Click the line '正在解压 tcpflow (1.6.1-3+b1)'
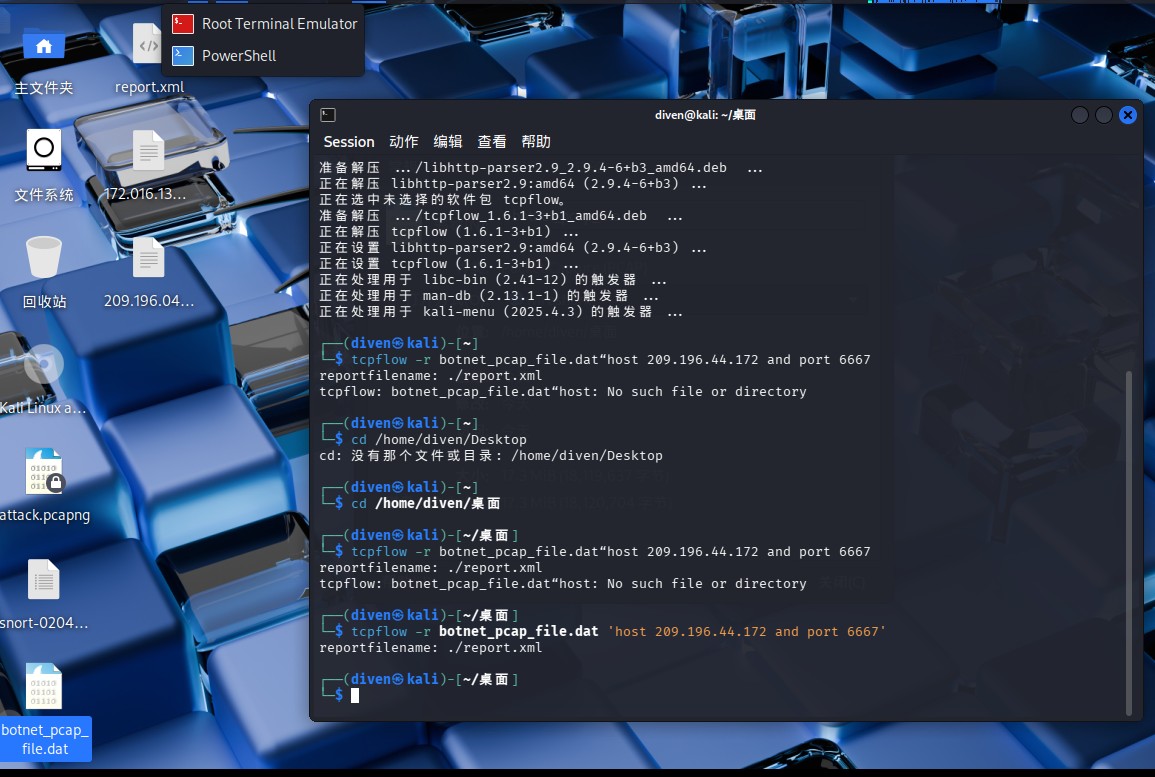 coord(449,231)
